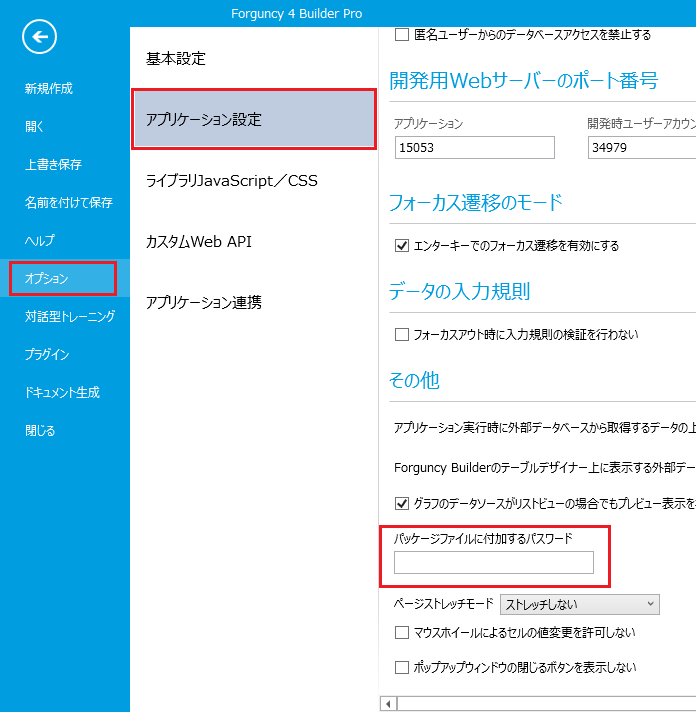Viewport: 696px width, 712px height.
Task: Open the ヘルプ menu item
Action: 39,240
